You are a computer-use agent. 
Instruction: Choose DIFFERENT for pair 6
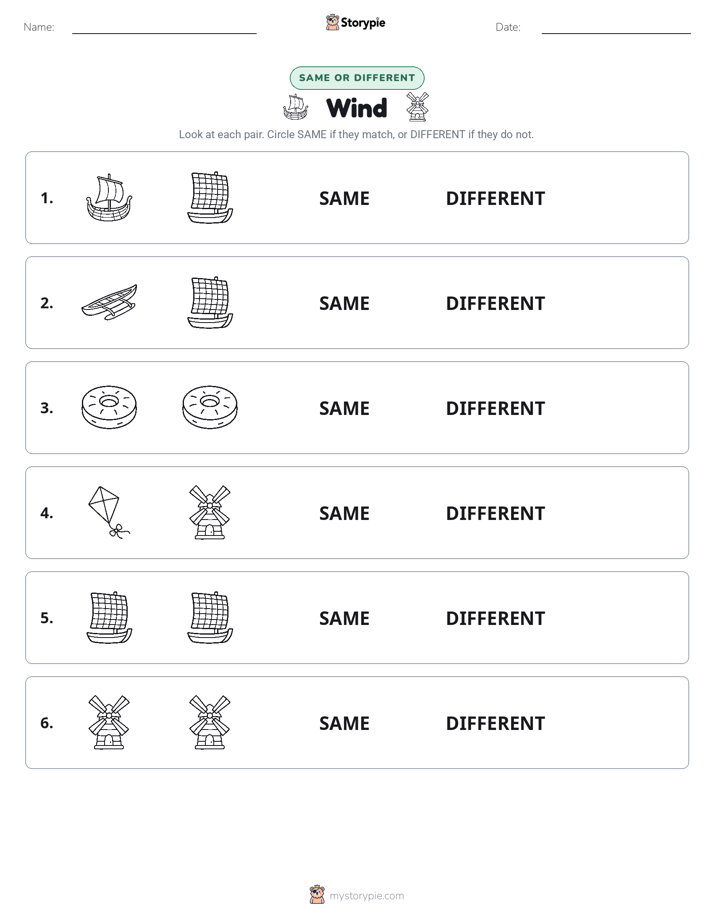point(495,723)
